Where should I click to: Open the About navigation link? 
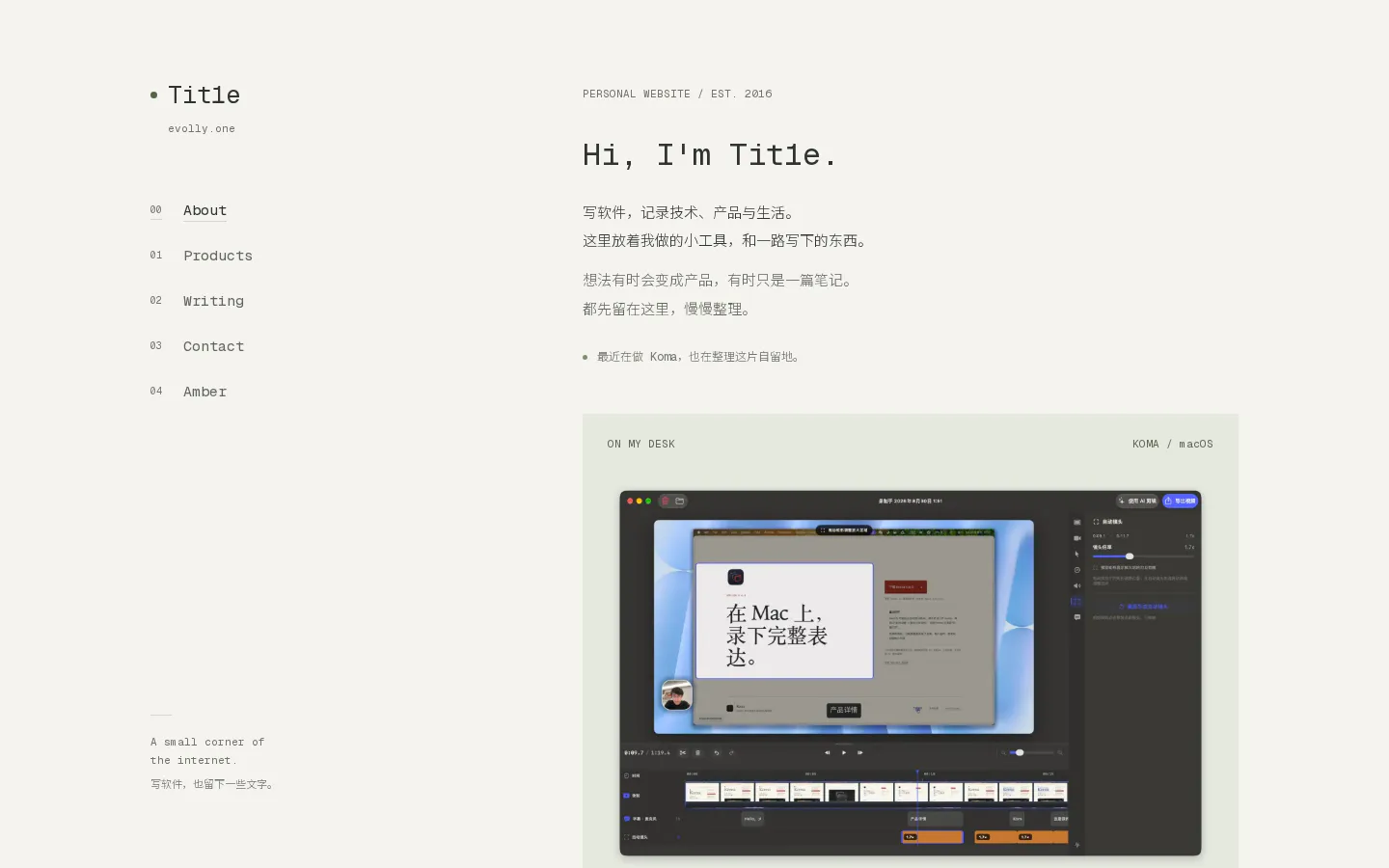coord(204,210)
